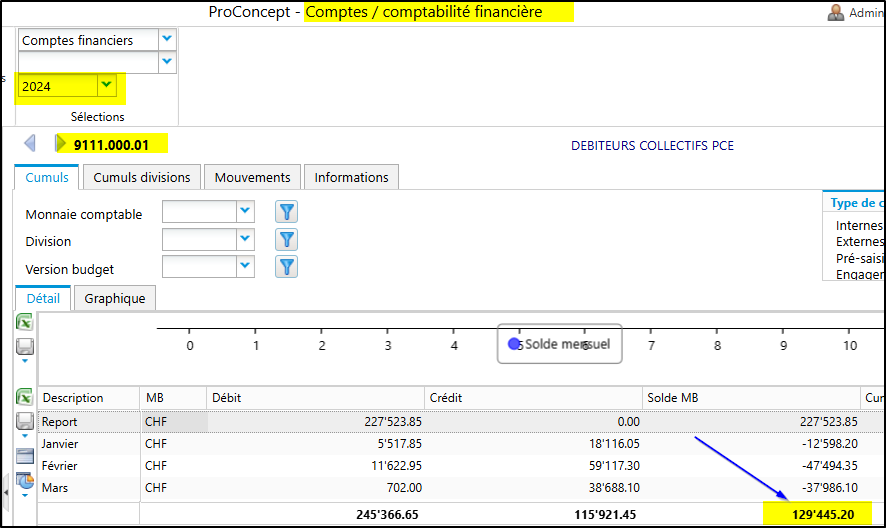Viewport: 886px width, 528px height.
Task: Expand the Version budget combo box
Action: (245, 266)
